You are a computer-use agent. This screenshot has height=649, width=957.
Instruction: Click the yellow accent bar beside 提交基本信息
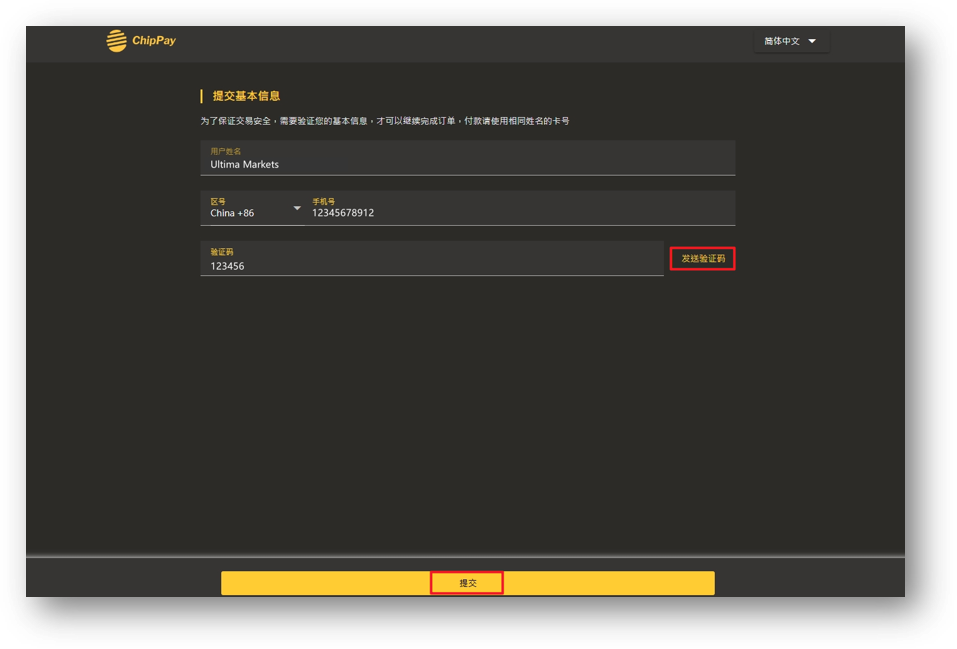click(201, 96)
